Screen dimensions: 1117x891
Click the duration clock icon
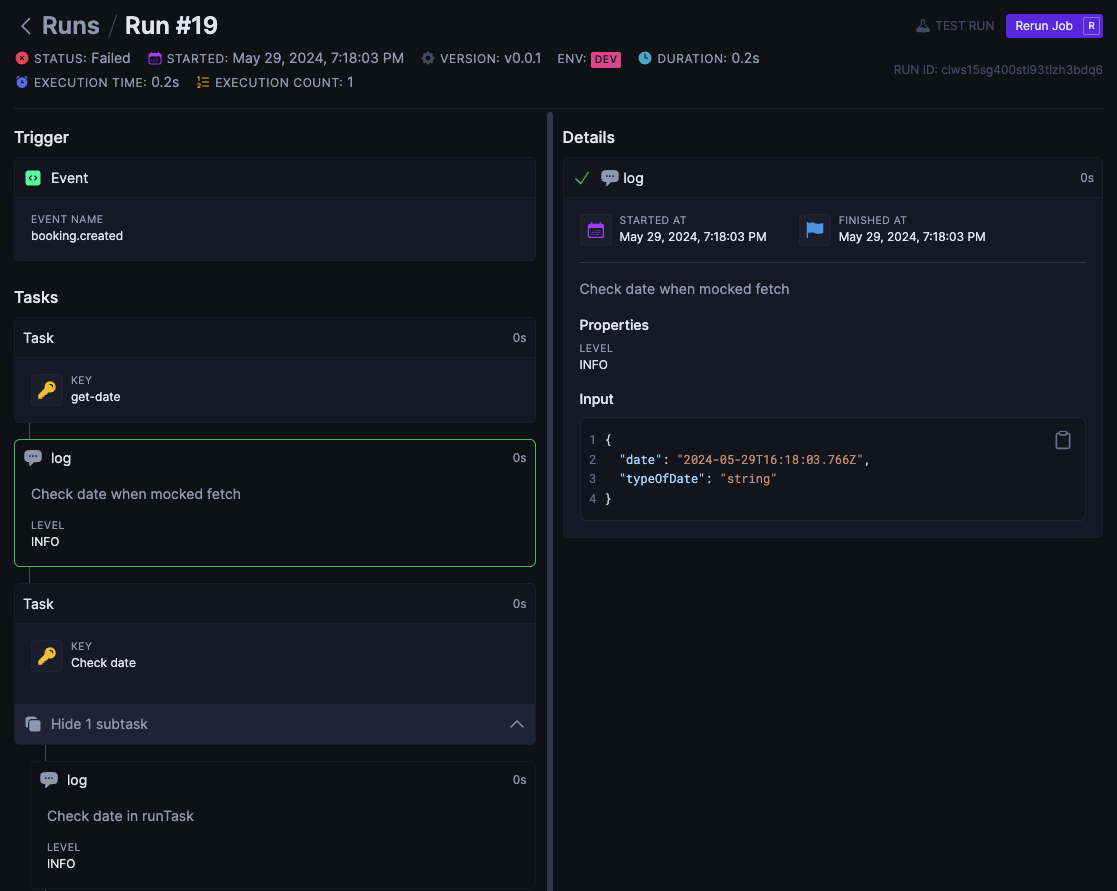[x=645, y=58]
